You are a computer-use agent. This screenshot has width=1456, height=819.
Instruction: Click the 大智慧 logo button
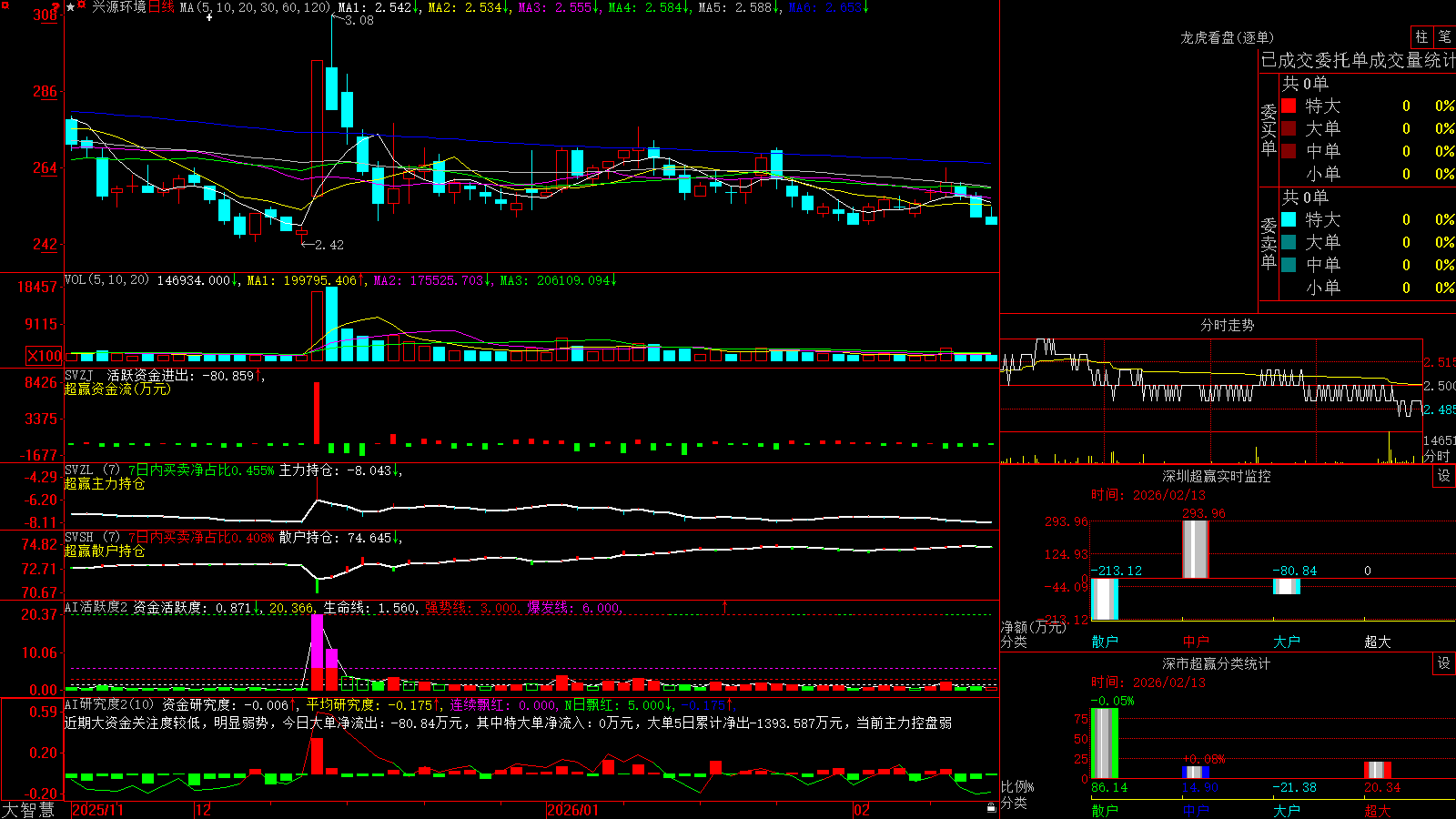point(28,810)
